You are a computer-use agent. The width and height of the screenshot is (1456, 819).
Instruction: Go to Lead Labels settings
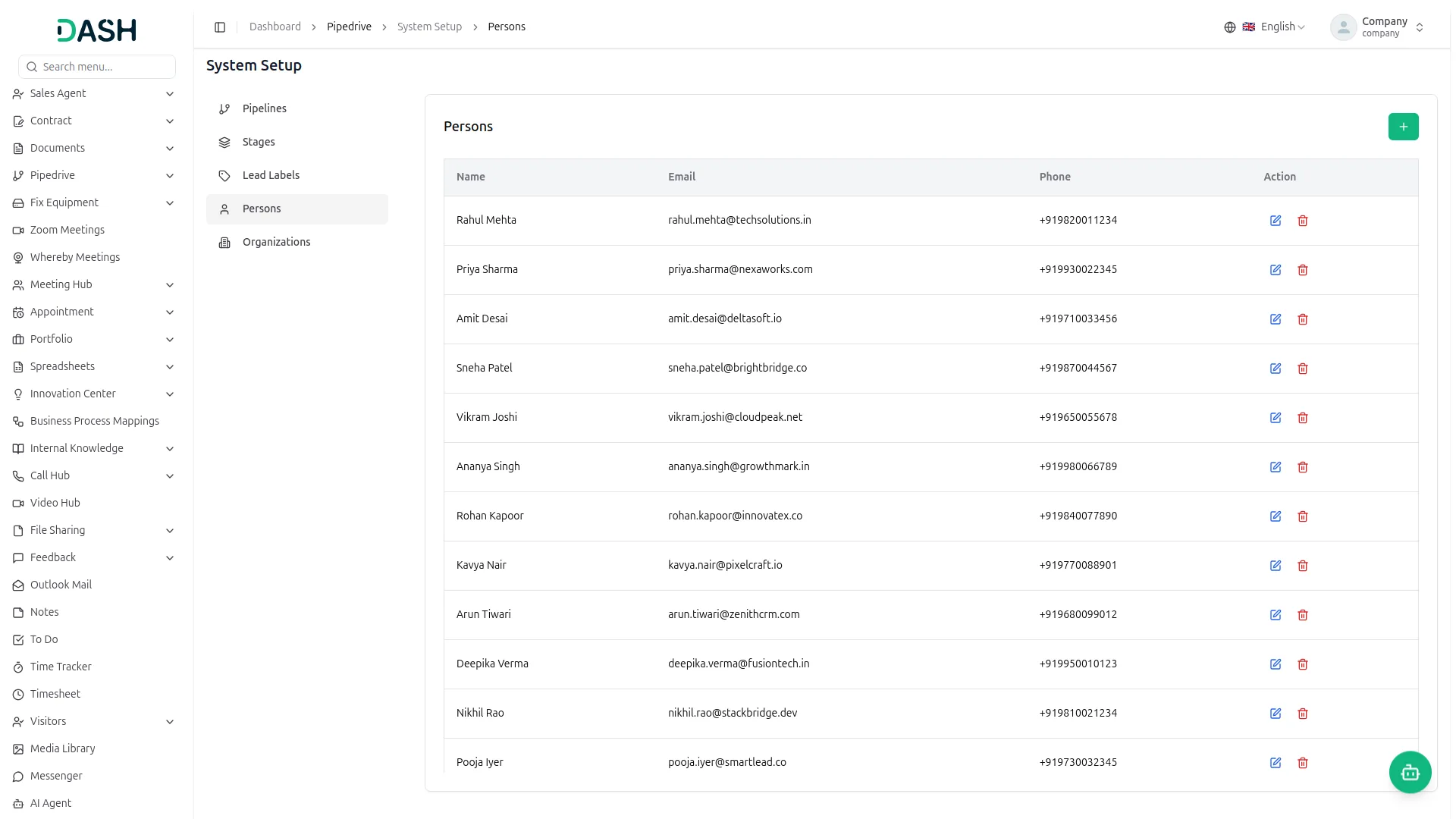[297, 175]
